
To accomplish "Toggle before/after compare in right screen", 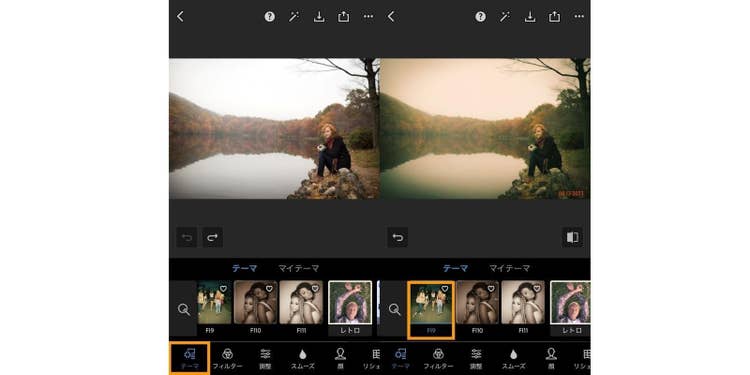I will coord(573,237).
